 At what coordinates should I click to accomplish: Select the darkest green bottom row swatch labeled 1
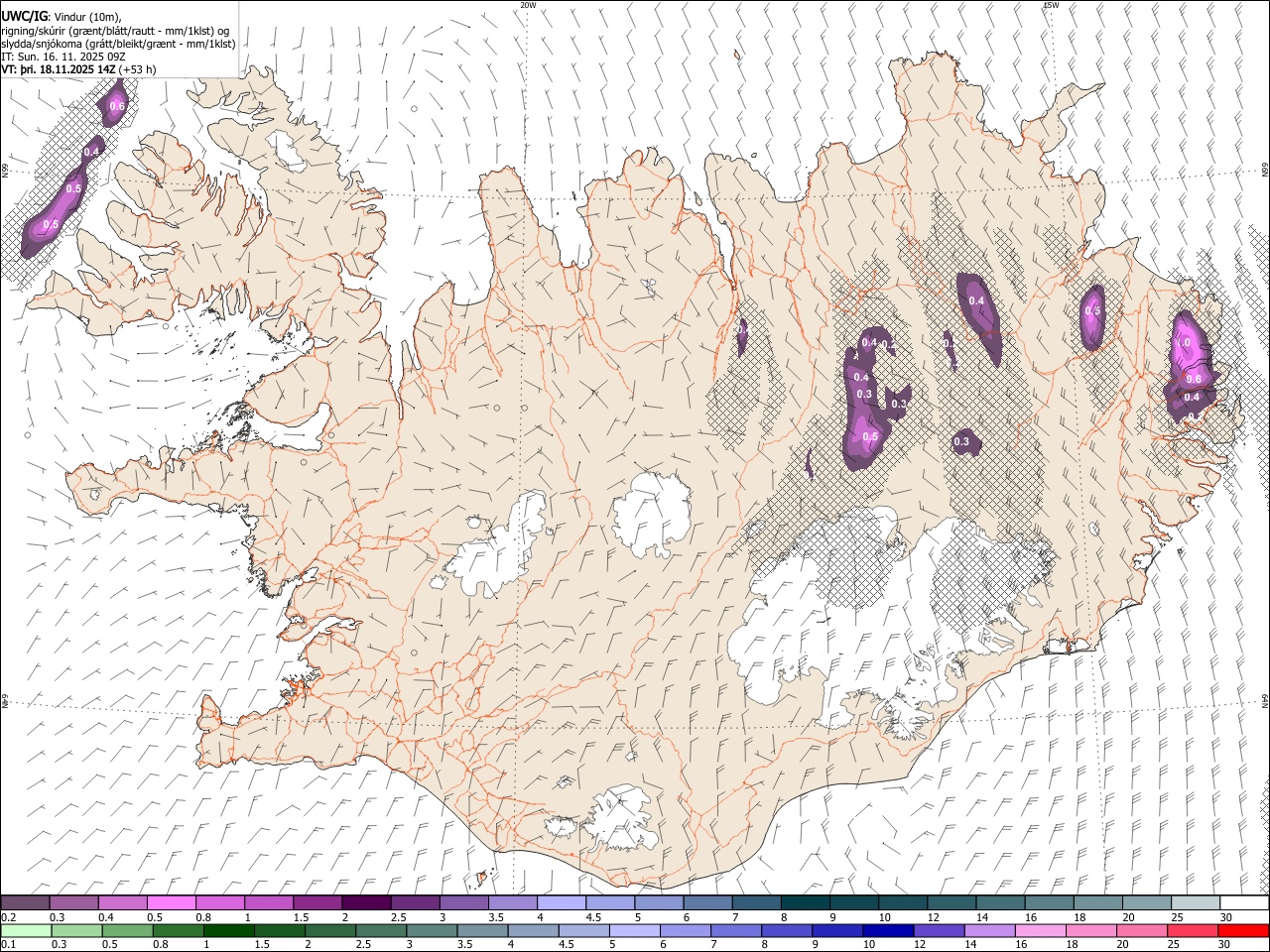point(228,931)
